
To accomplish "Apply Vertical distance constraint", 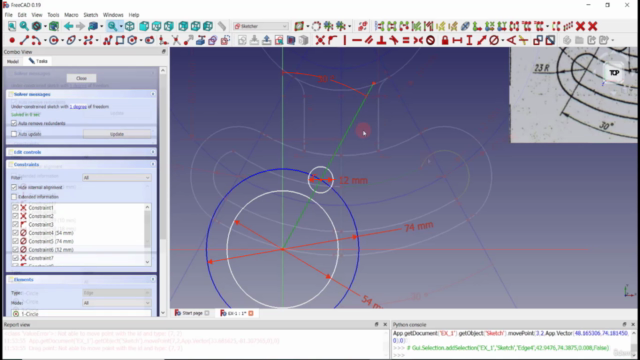I will [x=469, y=40].
